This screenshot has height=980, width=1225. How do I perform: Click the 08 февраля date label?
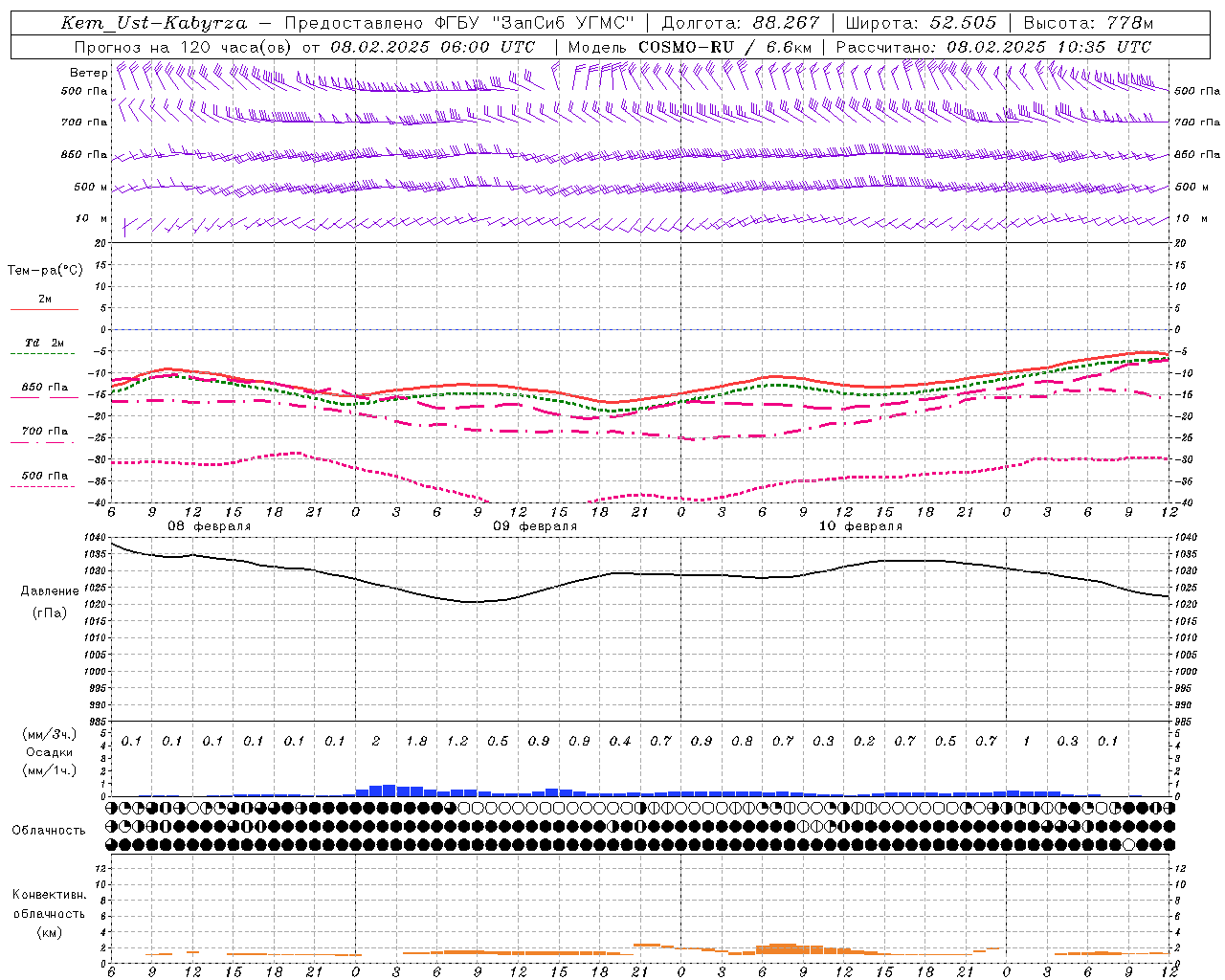pyautogui.click(x=210, y=526)
